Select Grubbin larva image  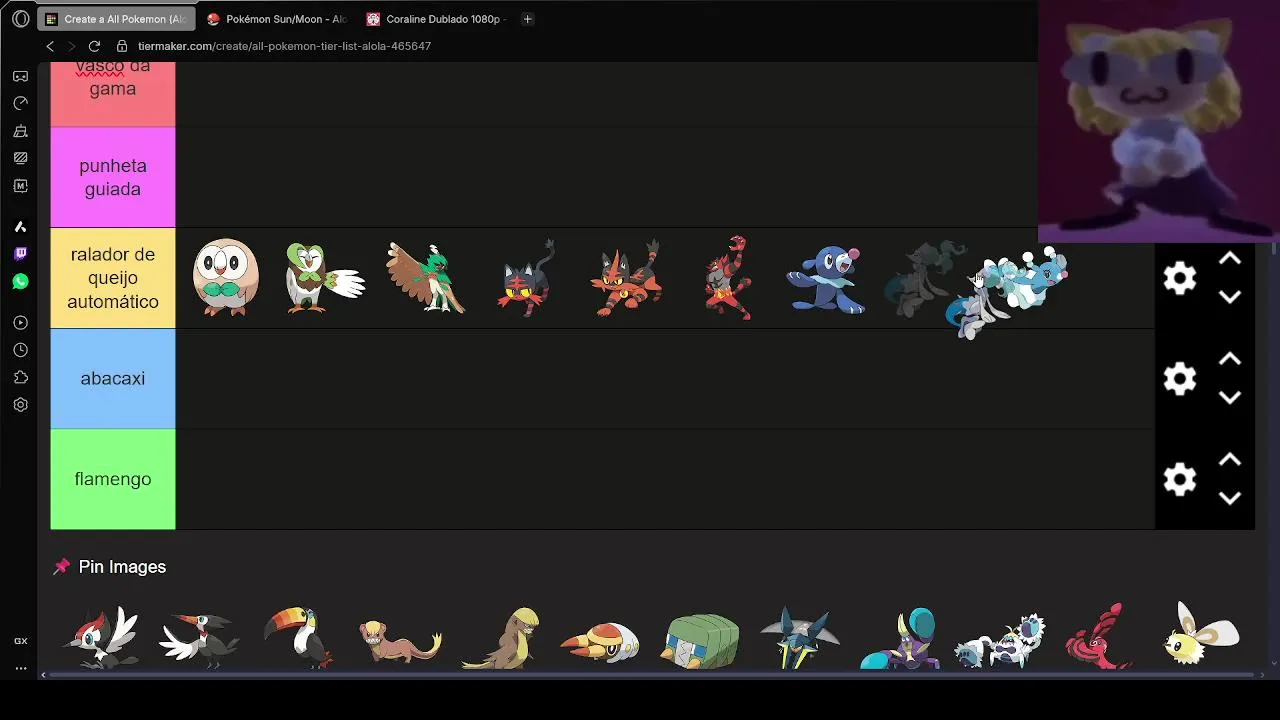(600, 641)
